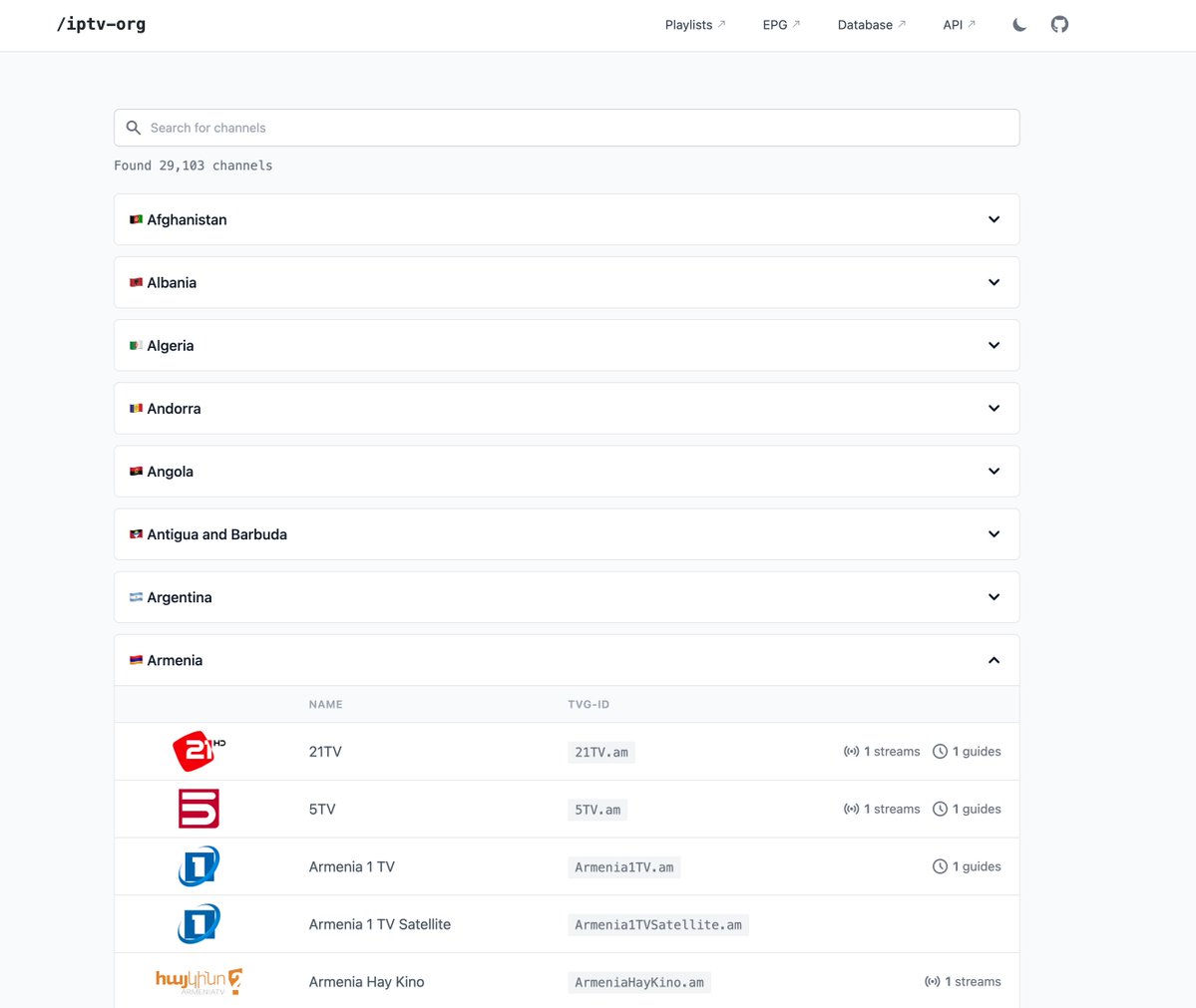1196x1008 pixels.
Task: Click the Armenia 1 TV Satellite logo
Action: click(199, 924)
